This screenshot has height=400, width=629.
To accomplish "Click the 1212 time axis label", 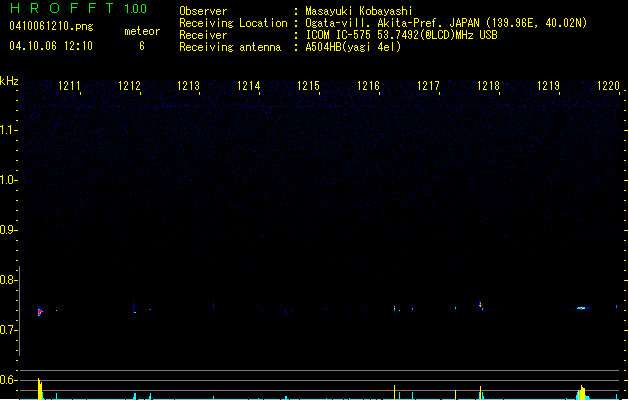I will (129, 86).
